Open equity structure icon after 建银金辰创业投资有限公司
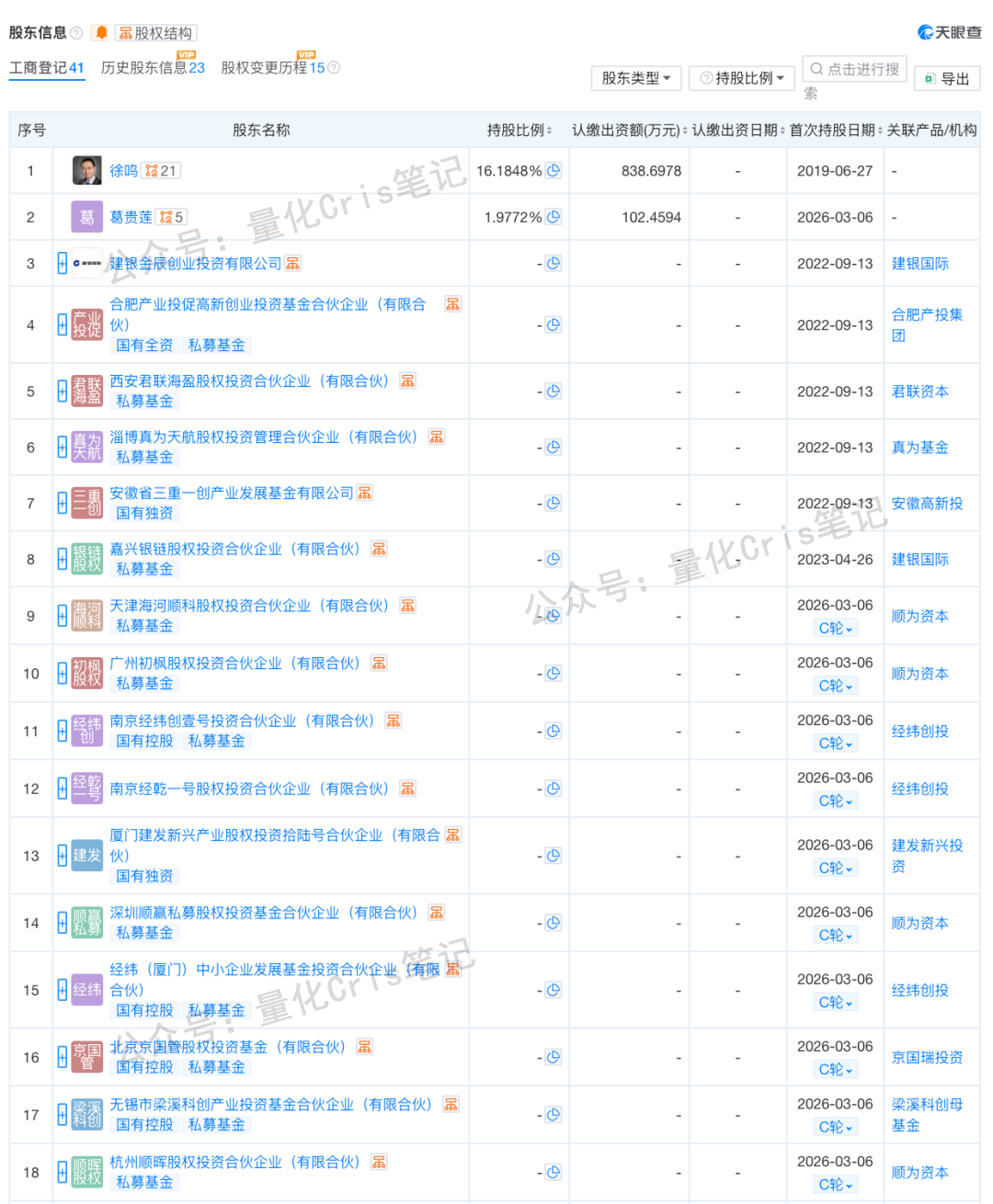The width and height of the screenshot is (993, 1204). coord(292,264)
